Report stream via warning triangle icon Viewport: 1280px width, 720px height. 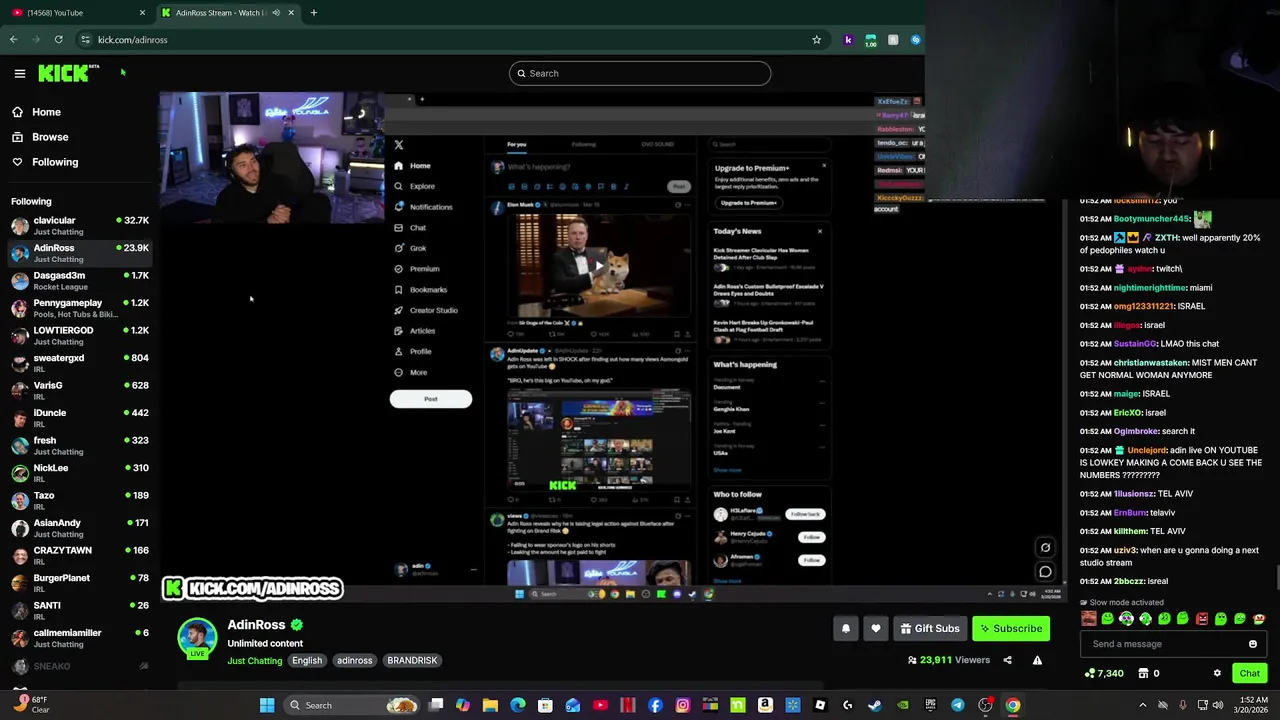coord(1037,660)
